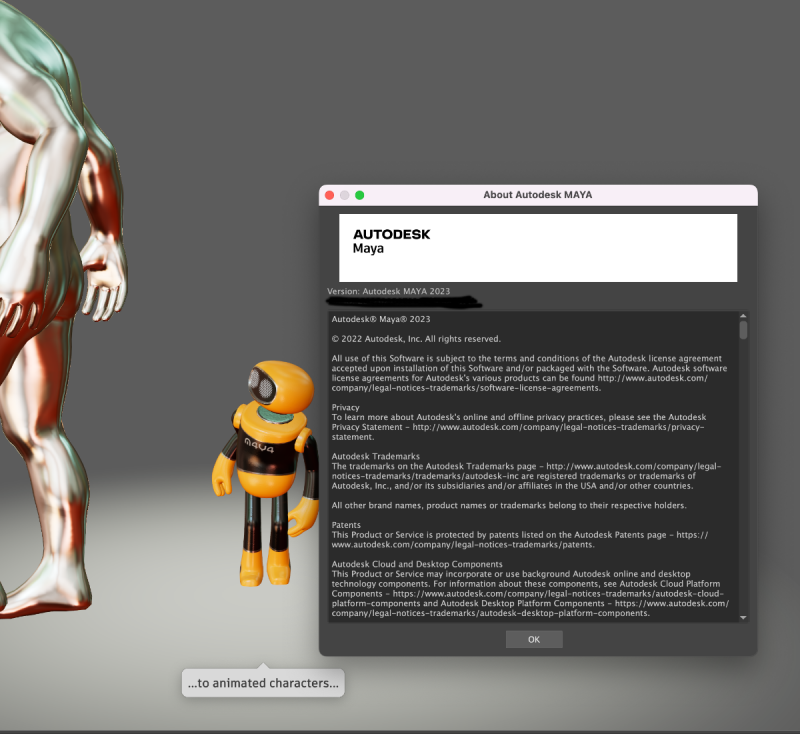Click the scroll up arrow in license text
800x734 pixels.
[743, 316]
